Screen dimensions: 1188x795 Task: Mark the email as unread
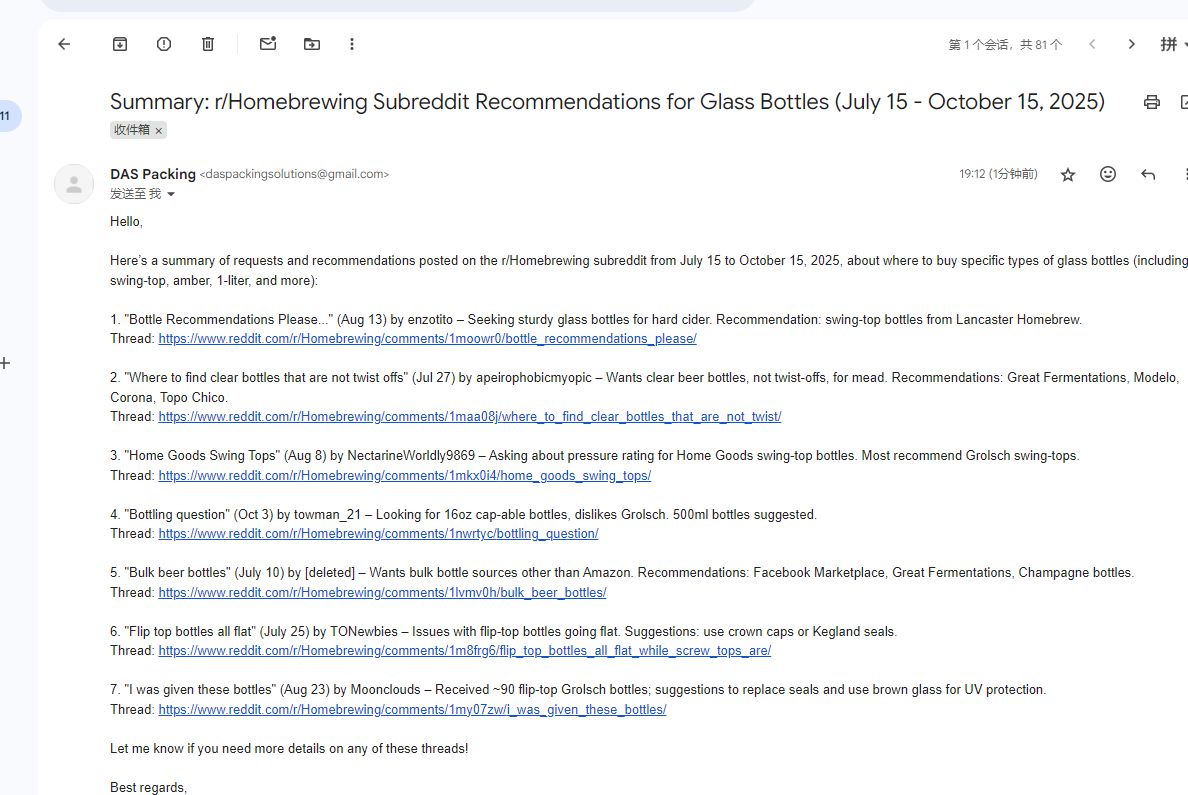click(x=268, y=44)
